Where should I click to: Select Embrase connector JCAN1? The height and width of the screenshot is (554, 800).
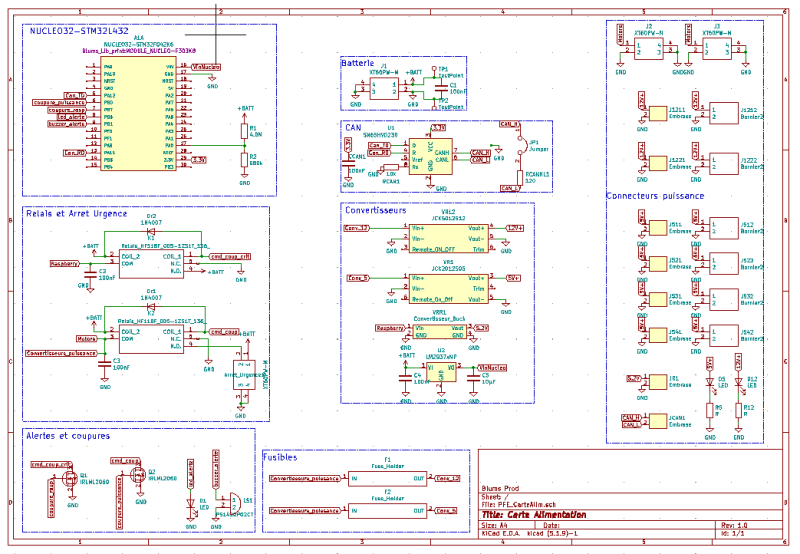pos(658,421)
